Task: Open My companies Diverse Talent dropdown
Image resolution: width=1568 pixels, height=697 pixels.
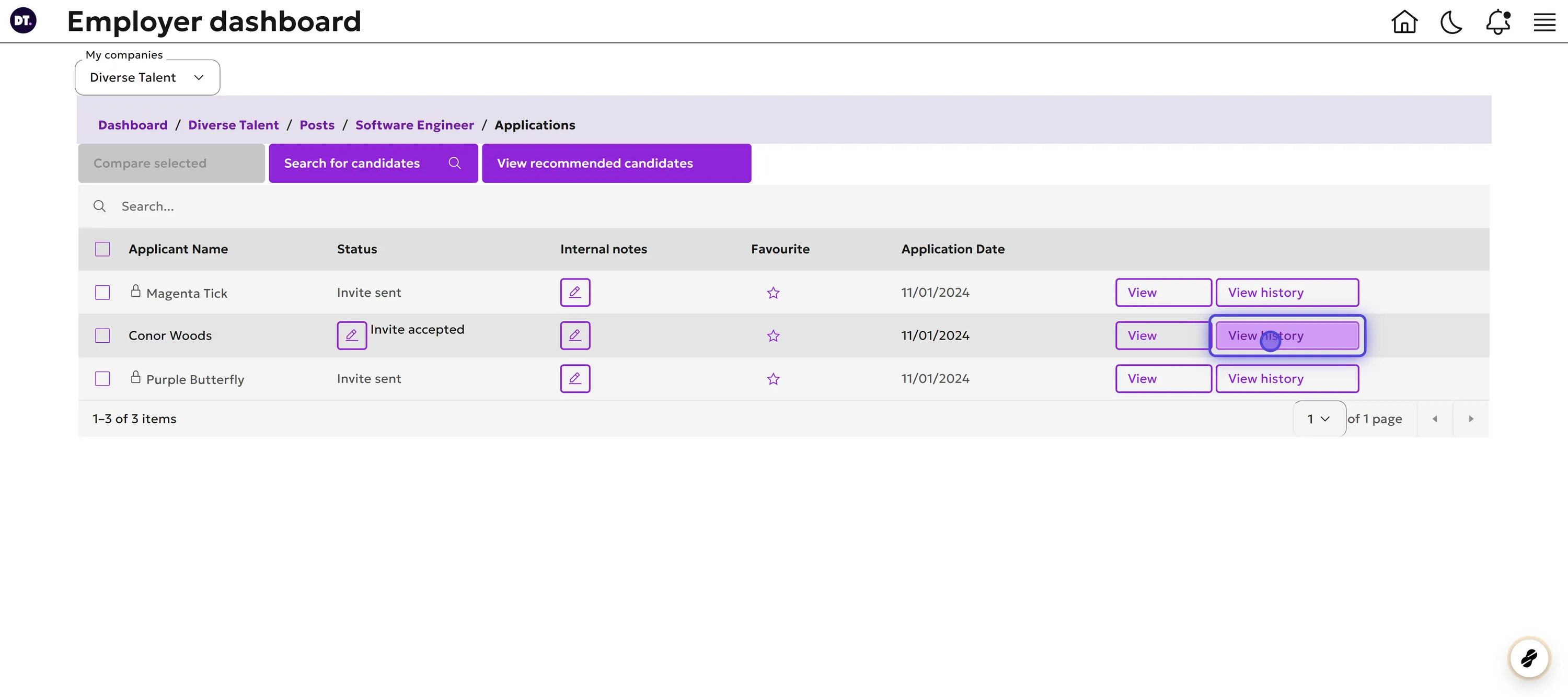Action: point(147,77)
